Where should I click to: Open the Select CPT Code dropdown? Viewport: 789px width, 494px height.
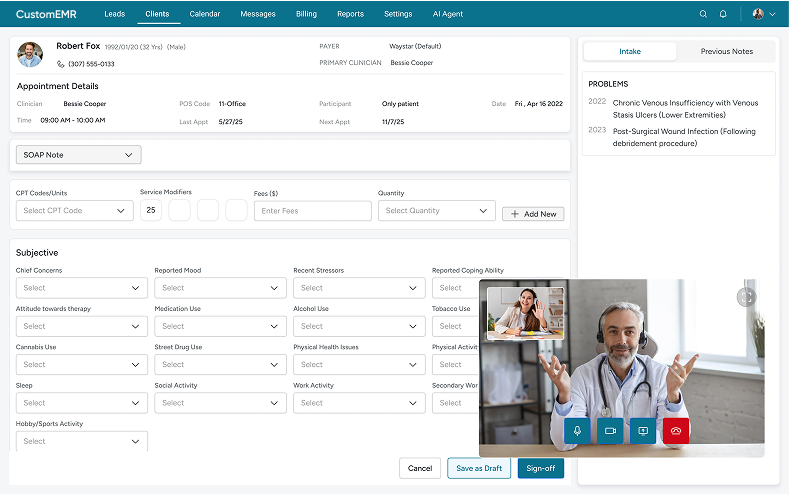75,211
